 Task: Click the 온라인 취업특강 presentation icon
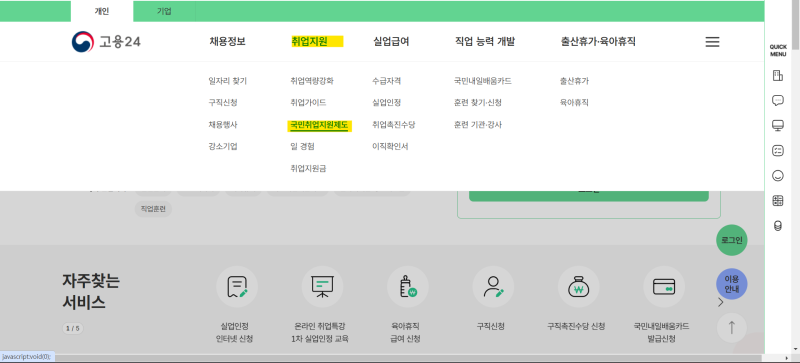(322, 286)
